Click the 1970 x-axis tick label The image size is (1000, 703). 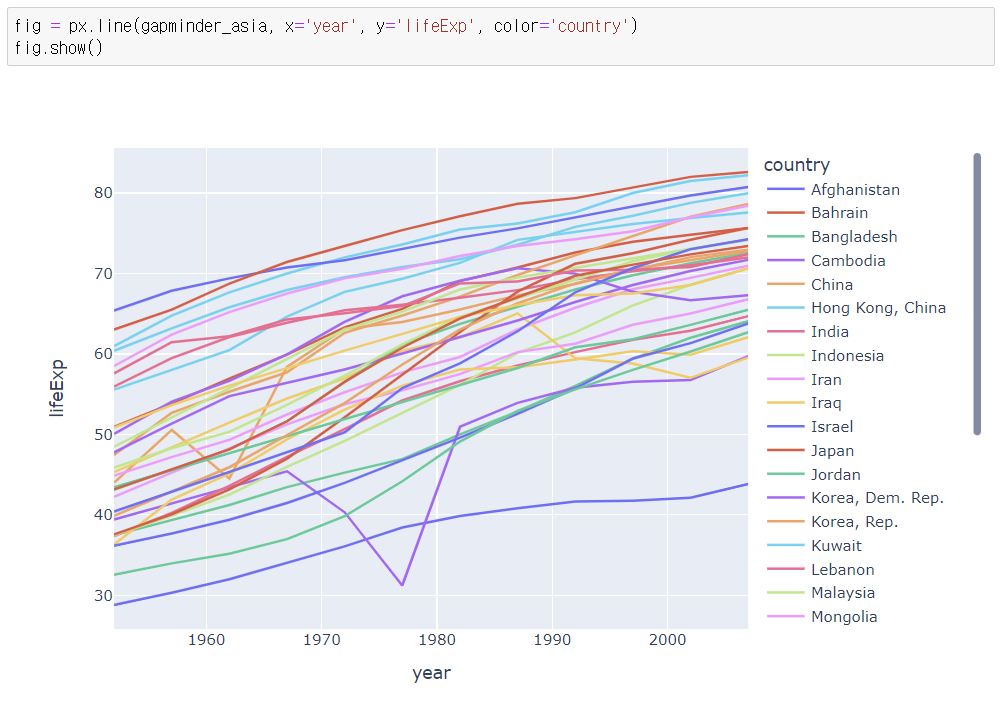(321, 640)
